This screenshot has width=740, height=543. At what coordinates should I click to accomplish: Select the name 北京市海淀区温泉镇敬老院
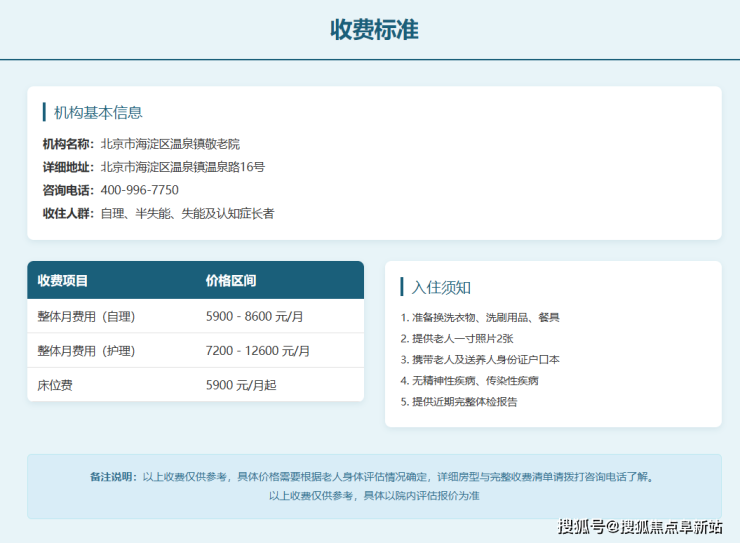[x=170, y=144]
